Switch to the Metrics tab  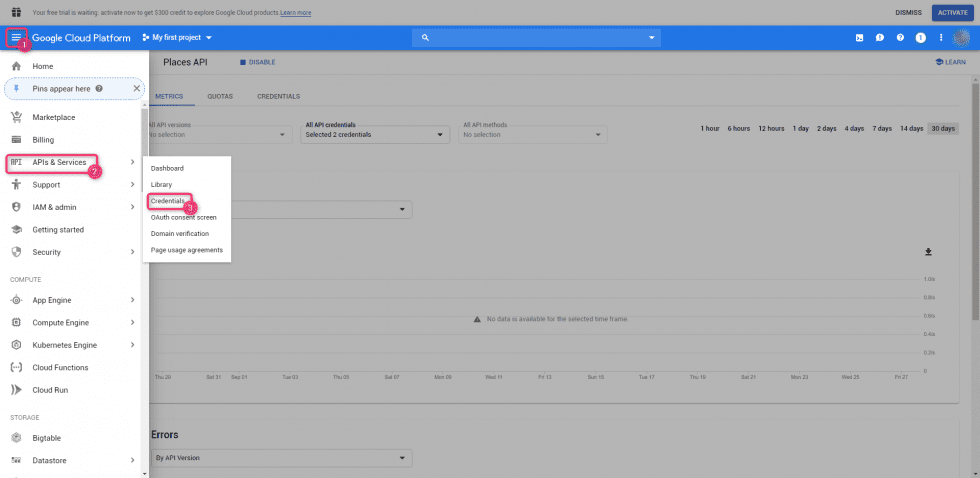click(169, 97)
